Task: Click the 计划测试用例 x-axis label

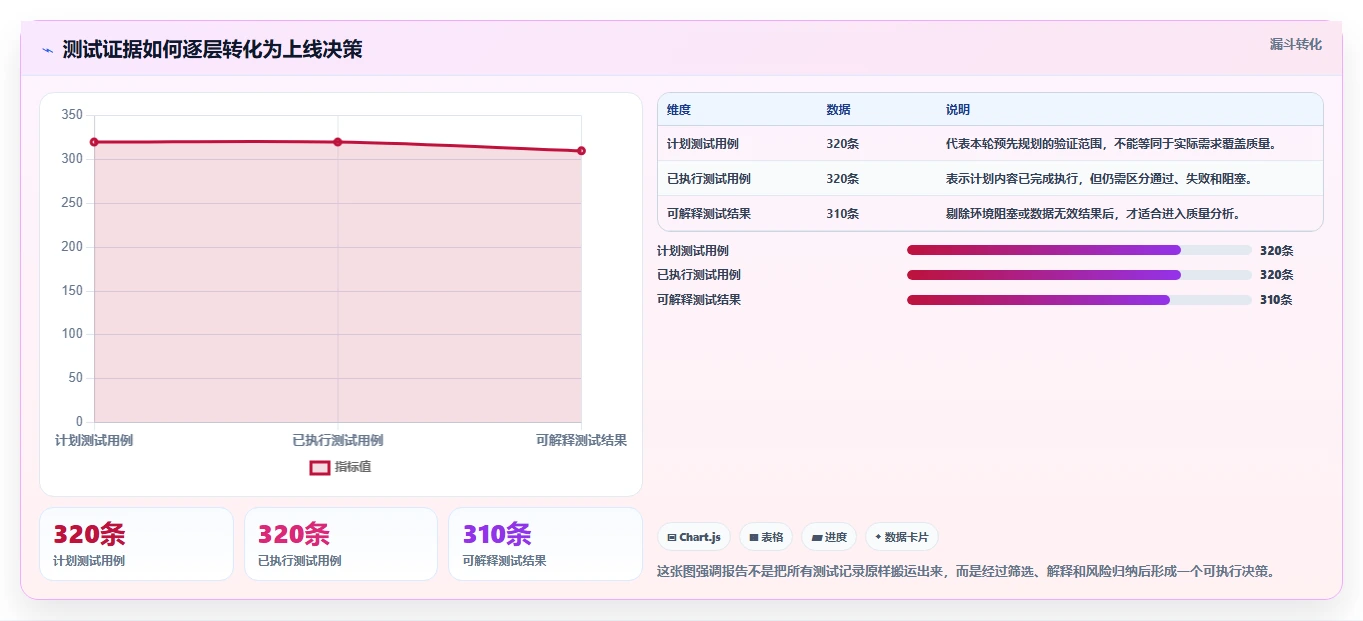Action: 94,440
